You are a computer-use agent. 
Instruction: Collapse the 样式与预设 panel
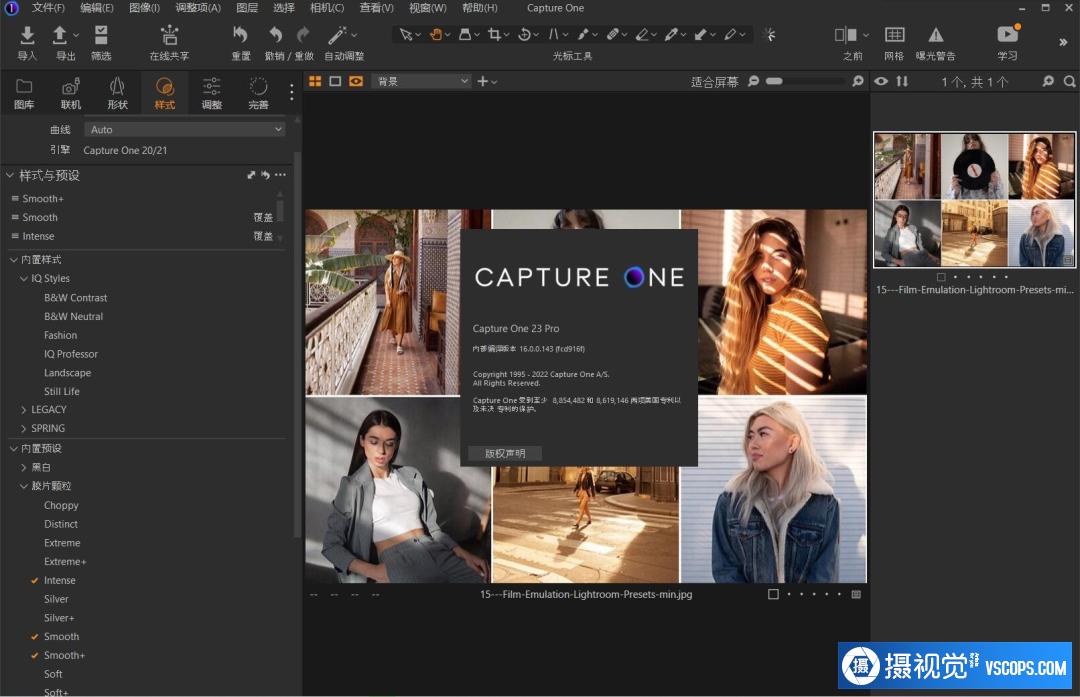(x=10, y=176)
